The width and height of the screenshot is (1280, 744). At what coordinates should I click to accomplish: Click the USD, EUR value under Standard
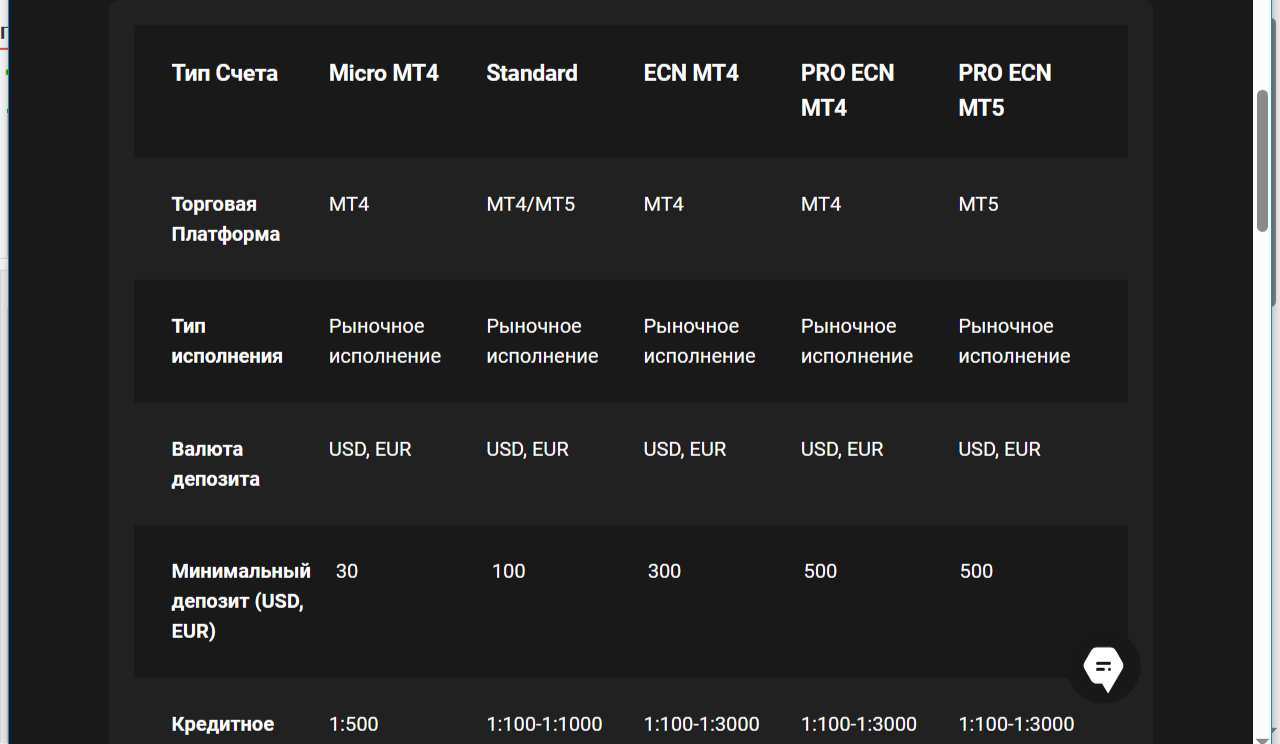pyautogui.click(x=527, y=449)
